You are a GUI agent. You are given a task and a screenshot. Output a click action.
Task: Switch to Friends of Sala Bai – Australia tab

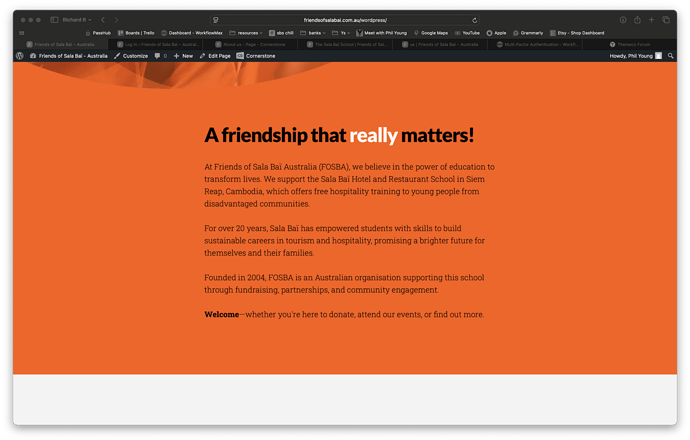pos(61,44)
